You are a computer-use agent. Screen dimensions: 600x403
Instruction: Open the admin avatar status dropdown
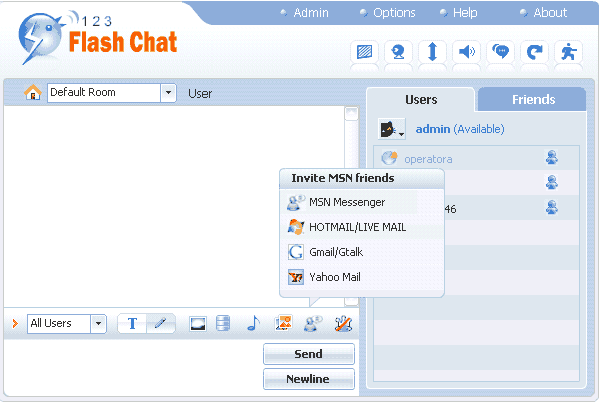[391, 129]
